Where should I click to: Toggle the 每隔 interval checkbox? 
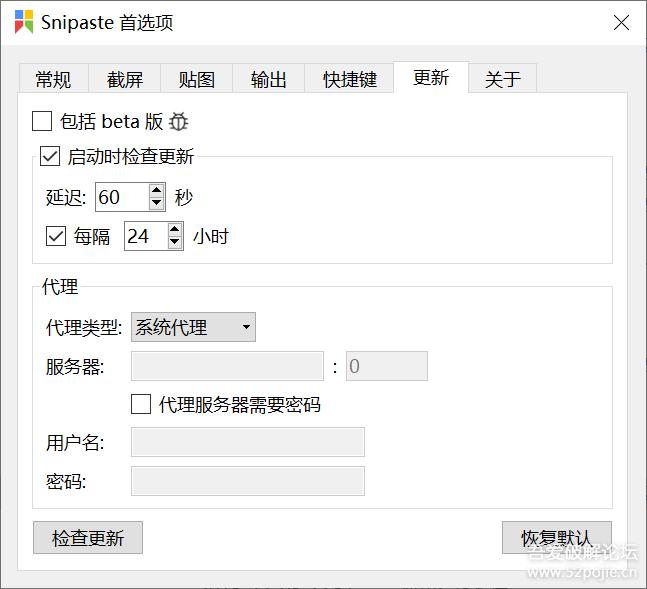[56, 236]
